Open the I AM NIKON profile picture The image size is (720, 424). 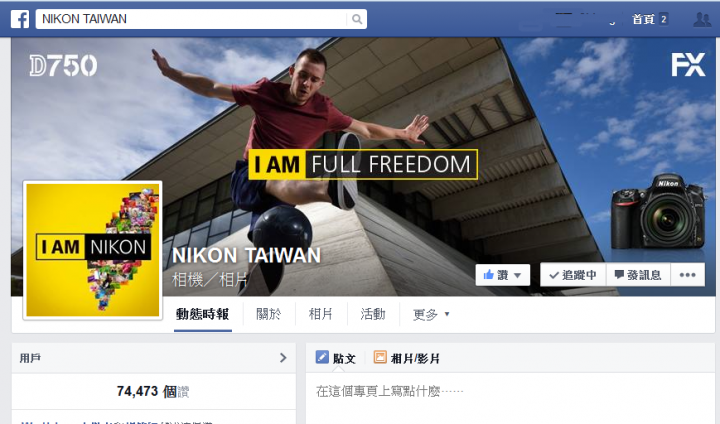(93, 250)
